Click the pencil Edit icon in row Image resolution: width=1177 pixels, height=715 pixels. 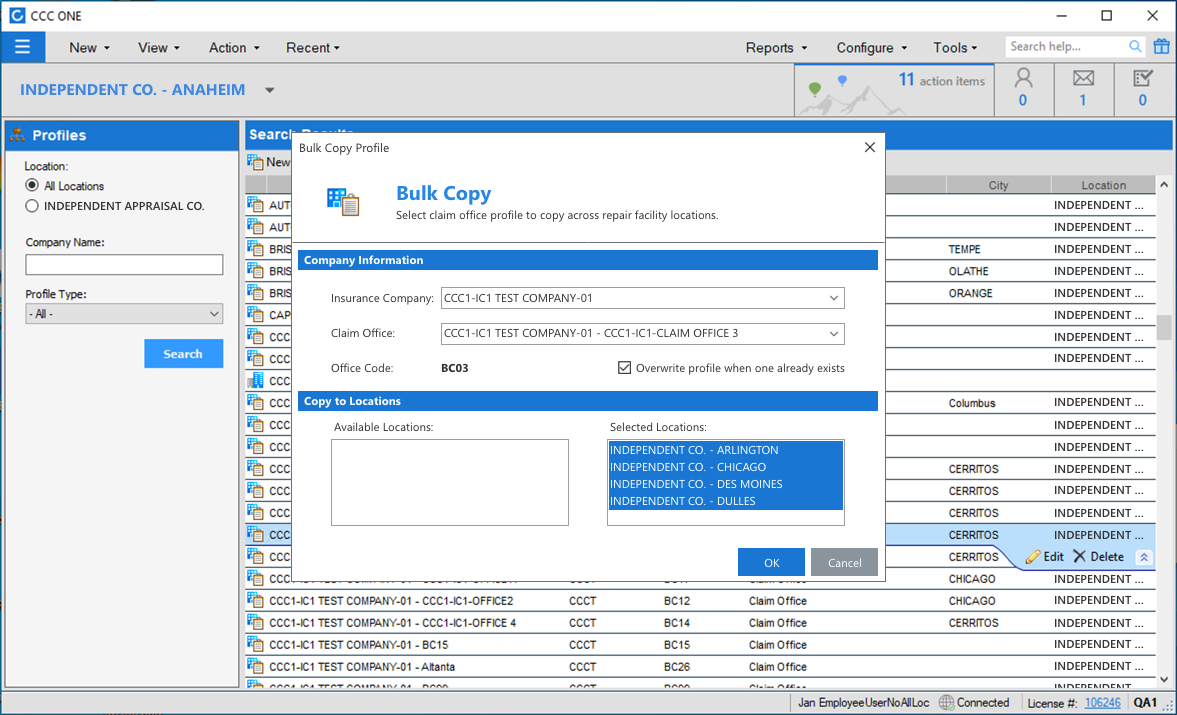(1033, 557)
